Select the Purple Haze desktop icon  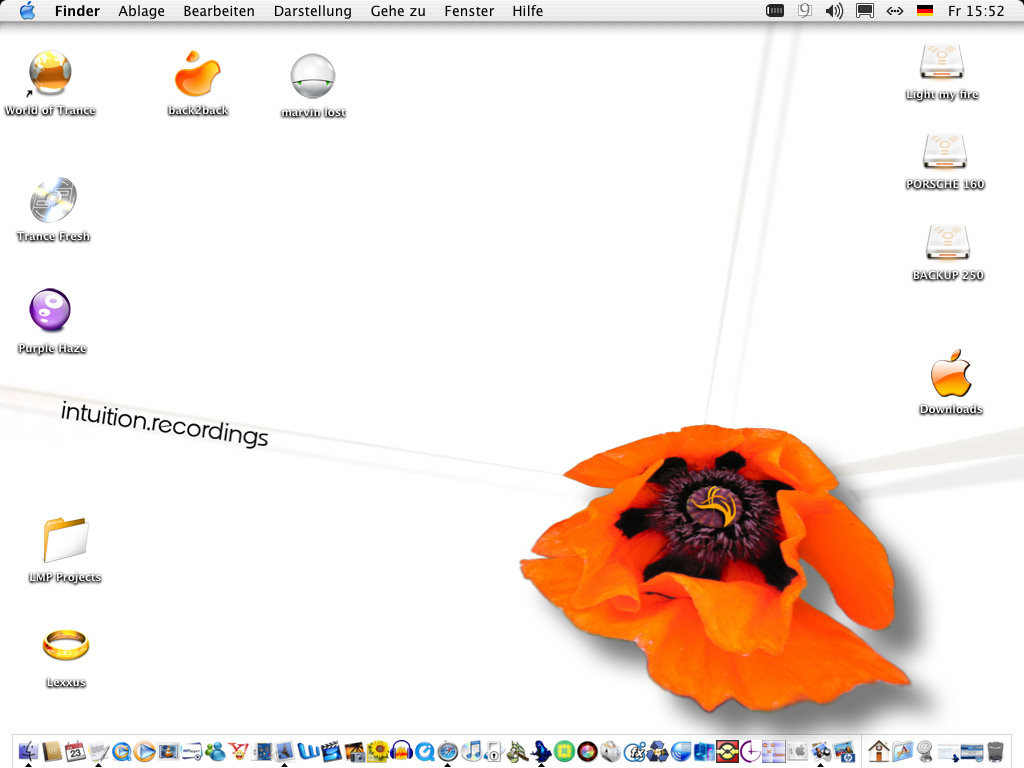coord(50,311)
